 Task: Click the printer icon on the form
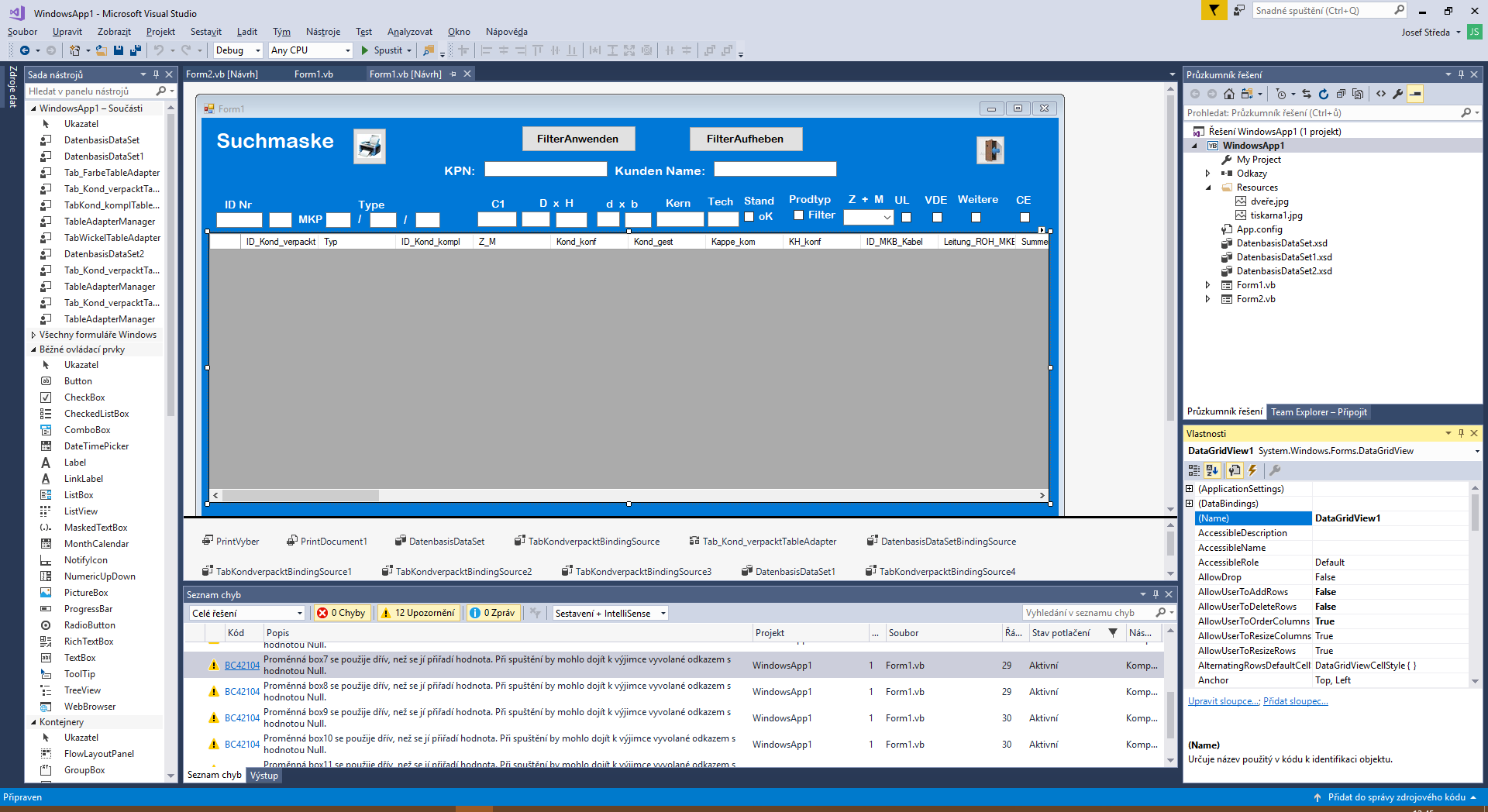tap(370, 146)
